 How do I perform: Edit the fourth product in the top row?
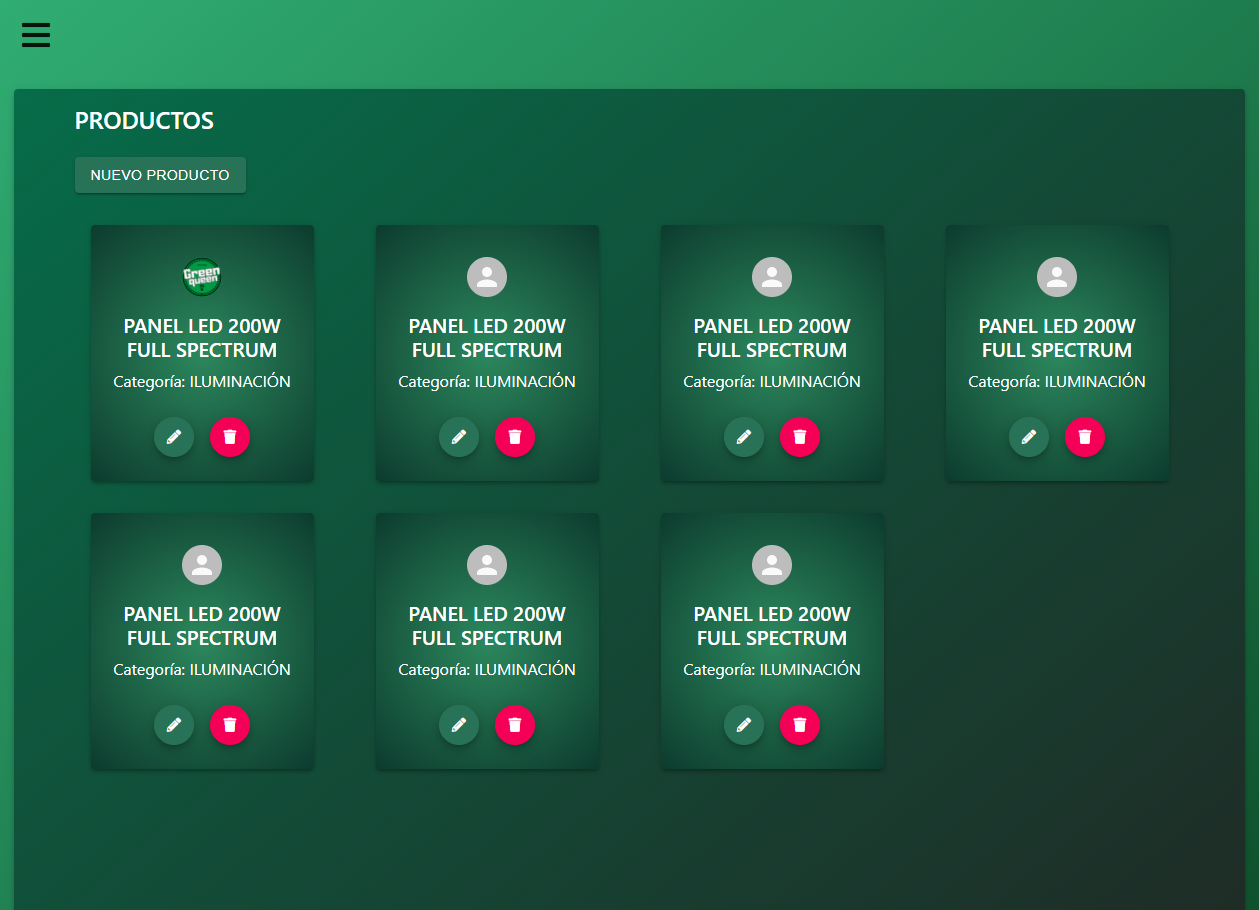click(x=1029, y=437)
